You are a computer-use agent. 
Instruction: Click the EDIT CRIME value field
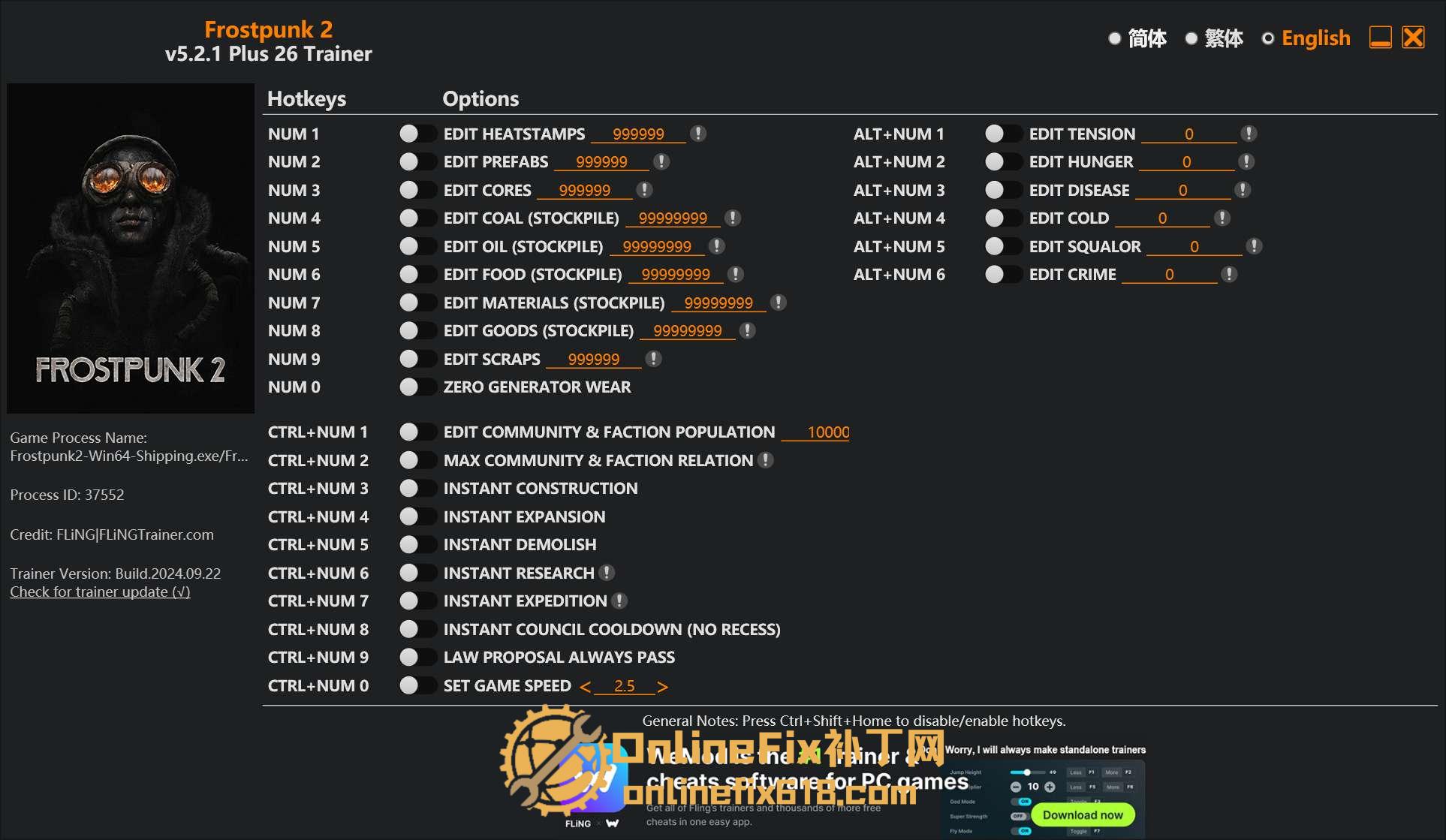[1170, 275]
